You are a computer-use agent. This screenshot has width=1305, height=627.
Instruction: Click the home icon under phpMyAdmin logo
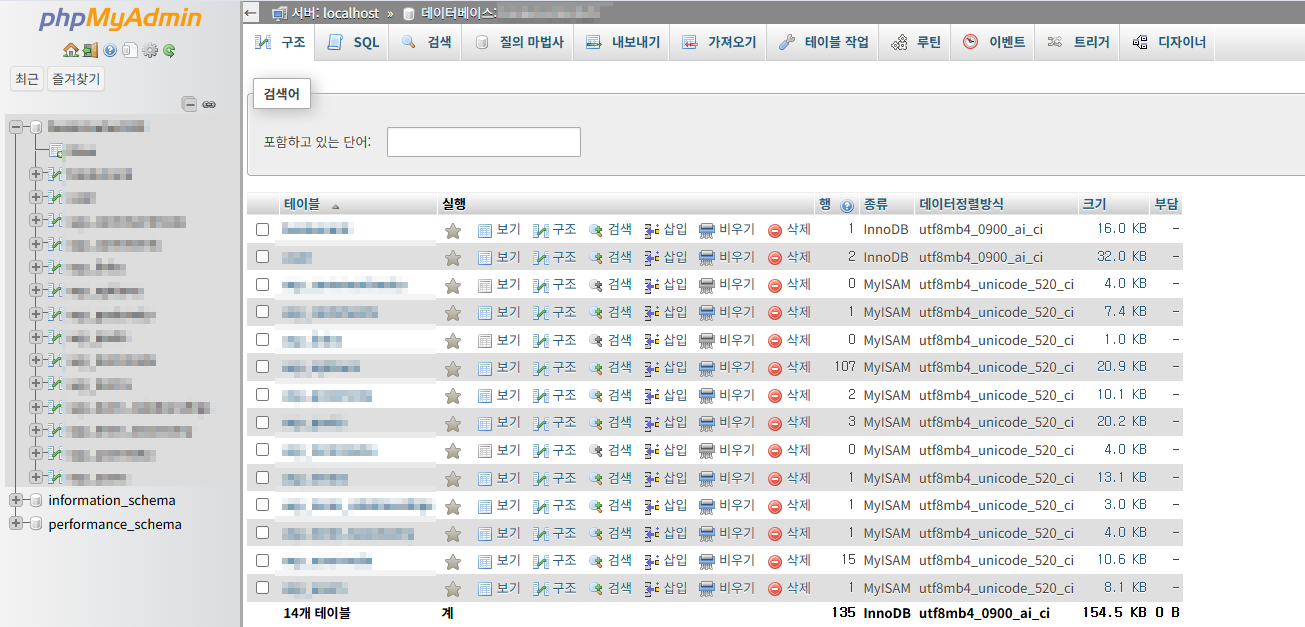click(x=70, y=50)
